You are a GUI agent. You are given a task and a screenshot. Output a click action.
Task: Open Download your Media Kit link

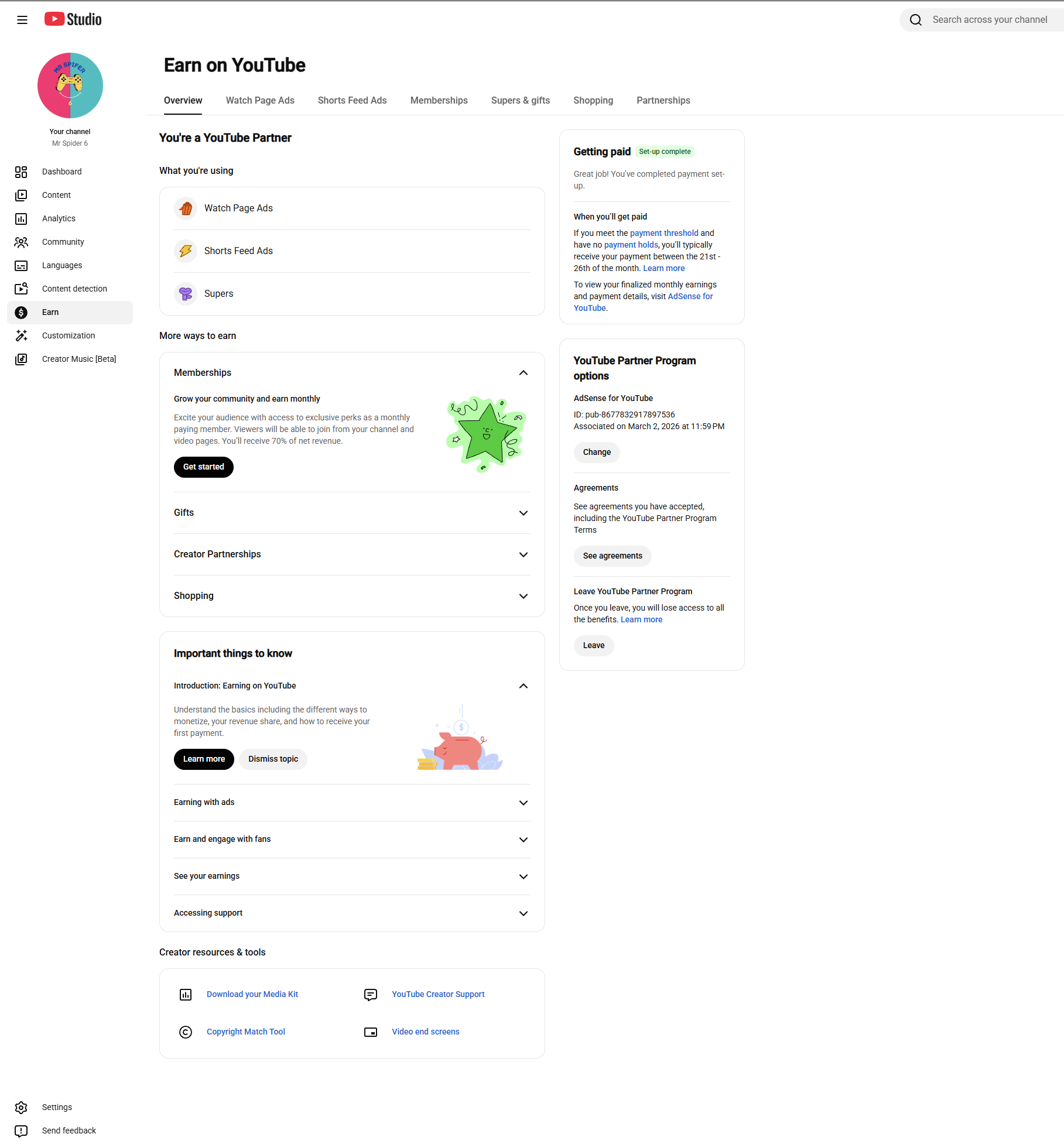(252, 995)
